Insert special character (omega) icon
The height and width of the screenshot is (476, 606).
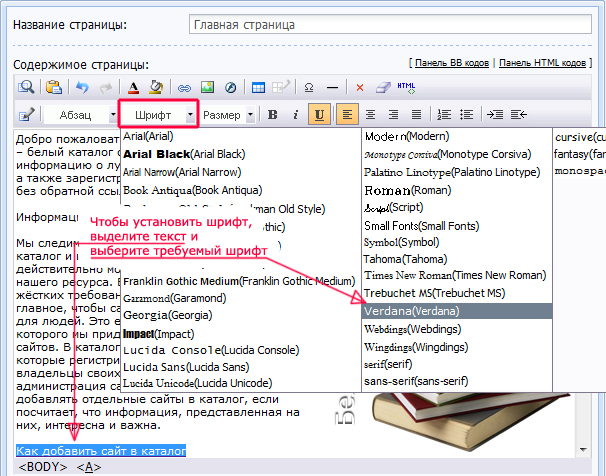[x=309, y=88]
